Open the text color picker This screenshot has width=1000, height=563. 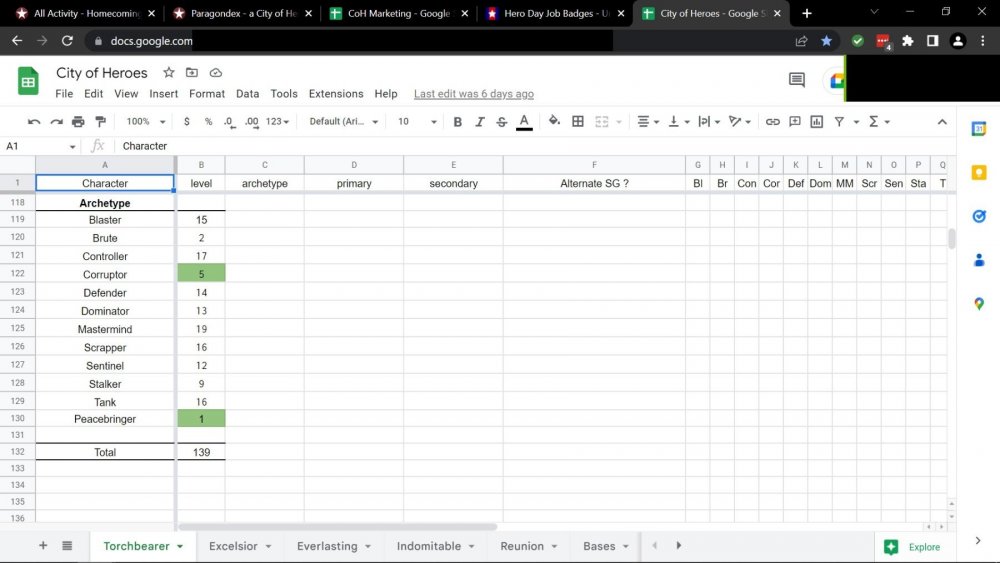(x=524, y=121)
